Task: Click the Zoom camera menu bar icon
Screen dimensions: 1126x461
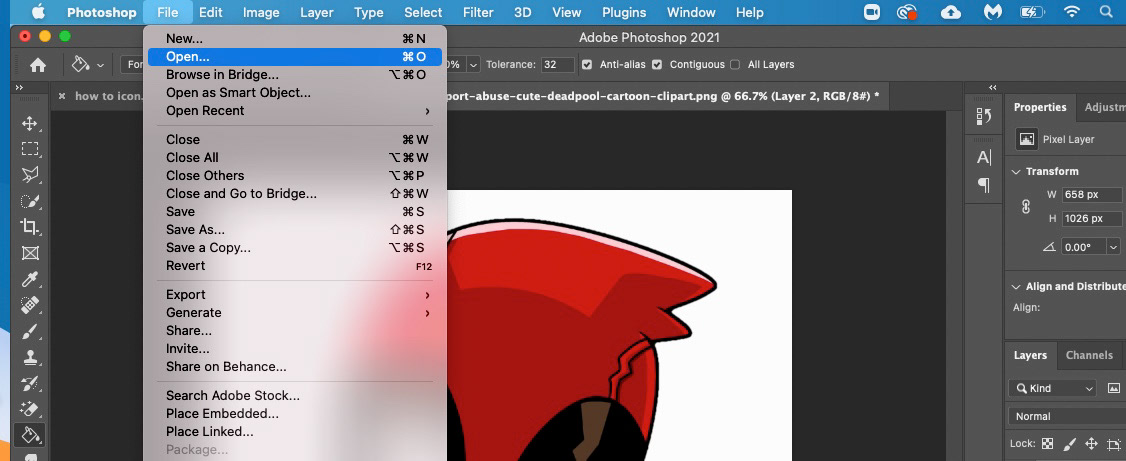Action: [873, 12]
